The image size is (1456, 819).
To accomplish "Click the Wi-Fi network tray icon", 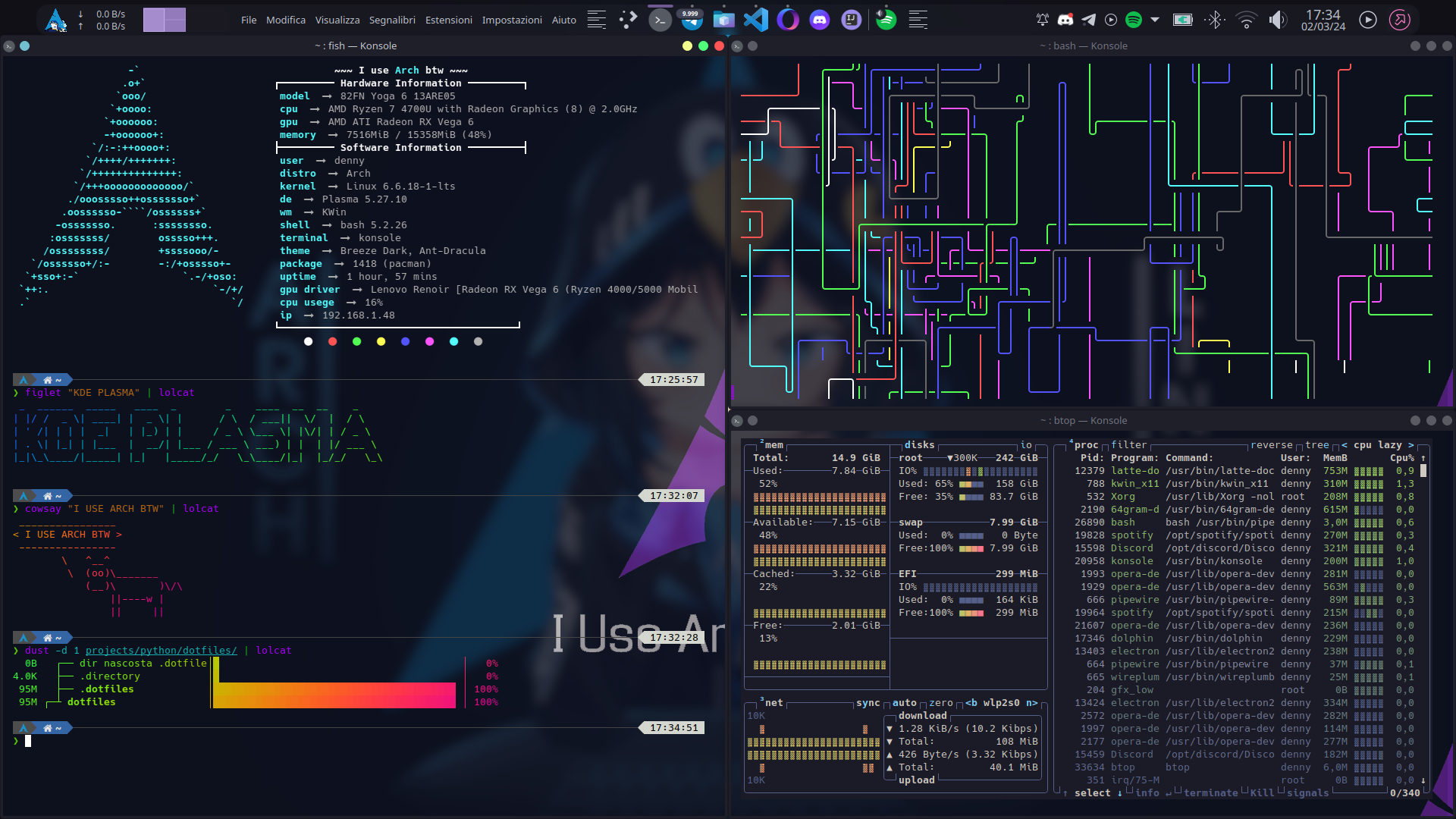I will point(1246,20).
